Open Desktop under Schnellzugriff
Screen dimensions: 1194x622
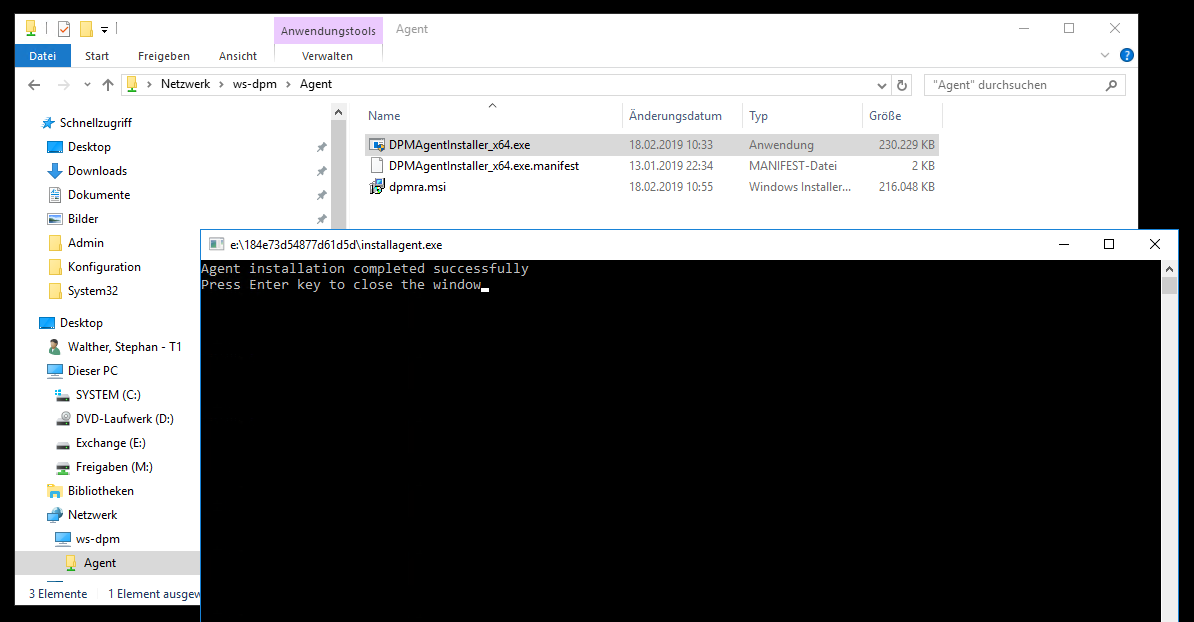click(x=89, y=147)
